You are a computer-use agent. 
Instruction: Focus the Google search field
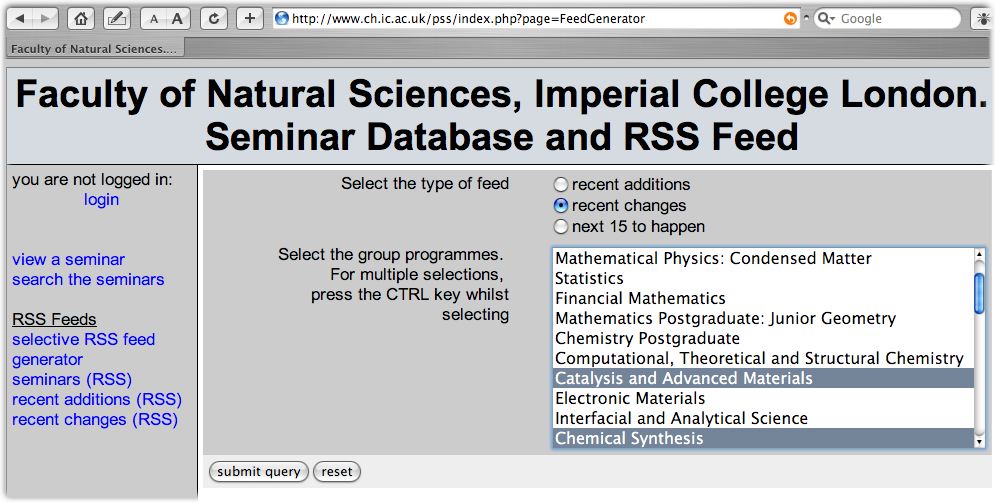(887, 19)
